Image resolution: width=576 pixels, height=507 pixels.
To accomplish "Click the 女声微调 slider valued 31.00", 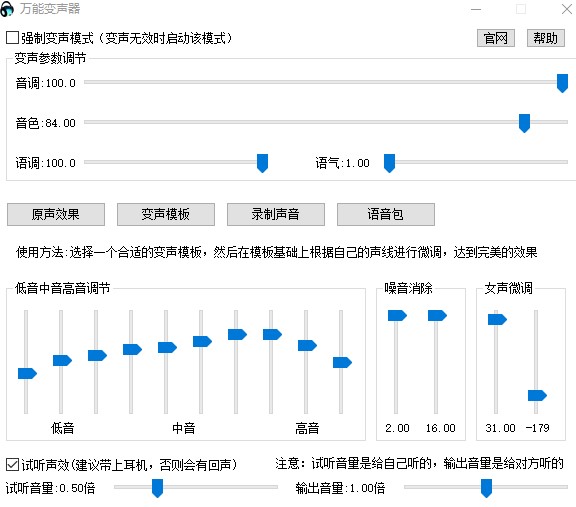I will click(497, 319).
